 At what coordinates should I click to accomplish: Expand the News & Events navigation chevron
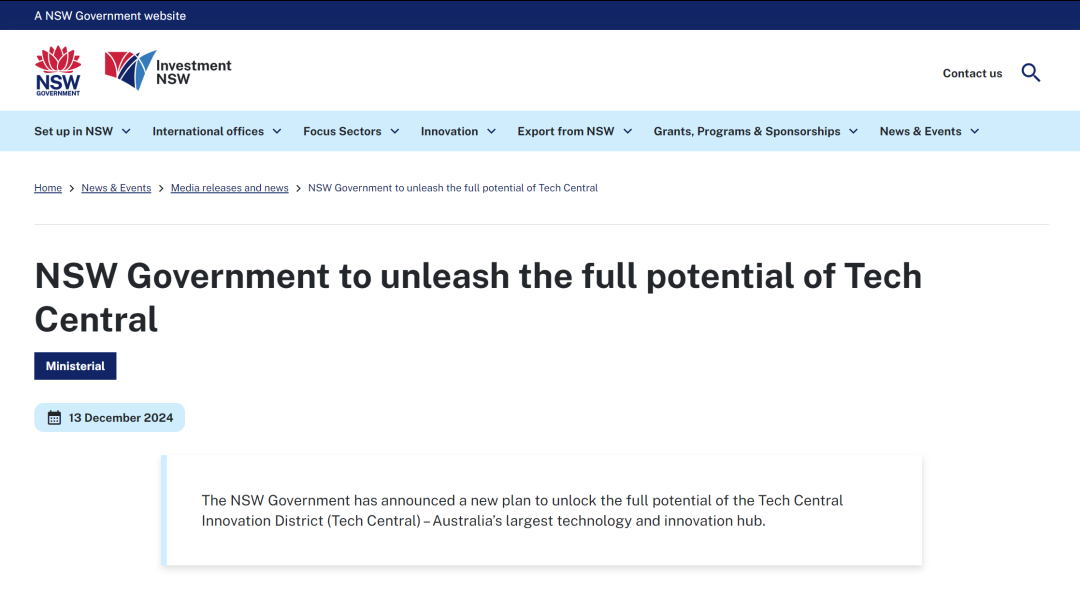click(x=975, y=131)
